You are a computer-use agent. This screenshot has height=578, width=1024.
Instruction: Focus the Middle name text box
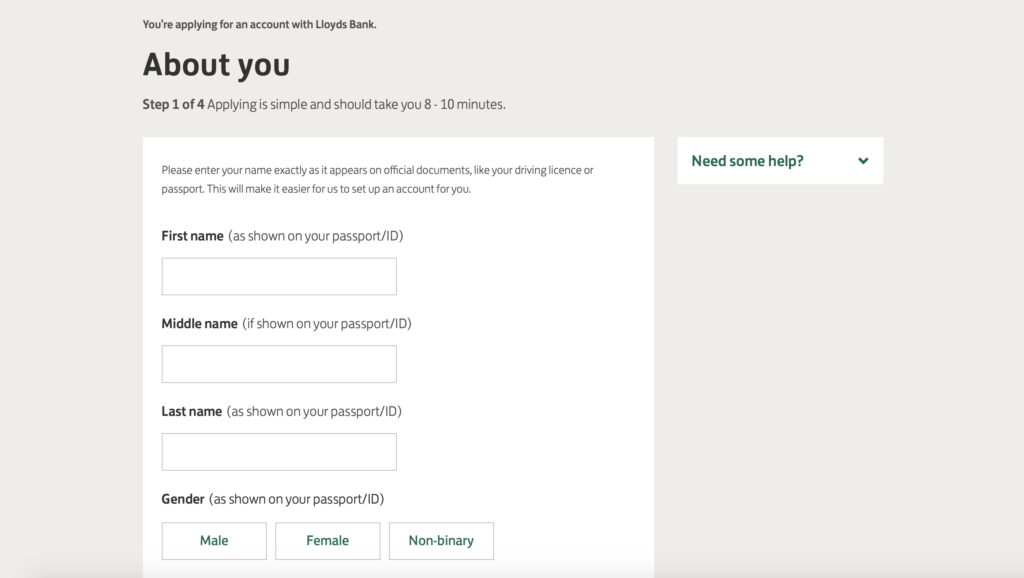[279, 364]
